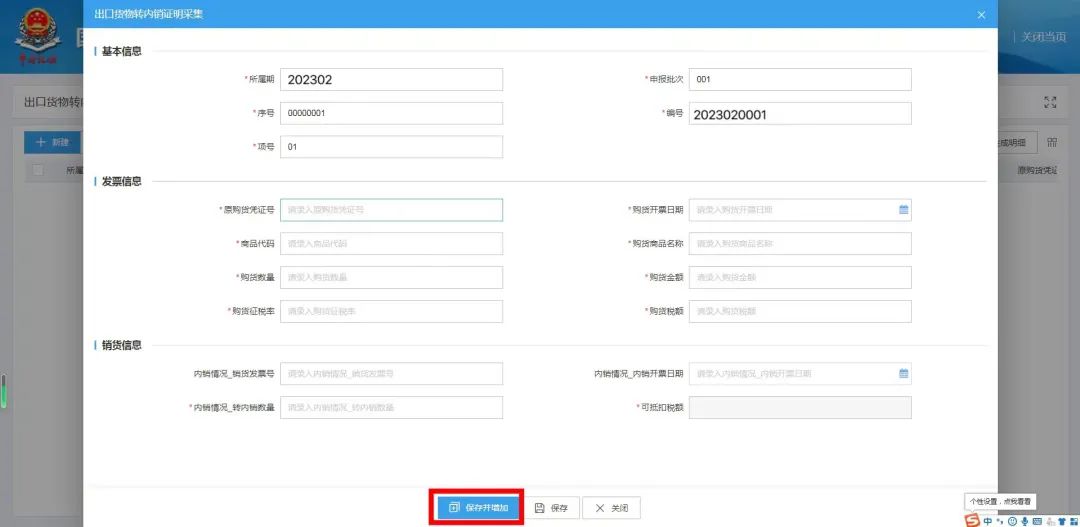Toggle the 中 Chinese input mode icon
Viewport: 1080px width, 527px height.
[x=988, y=520]
